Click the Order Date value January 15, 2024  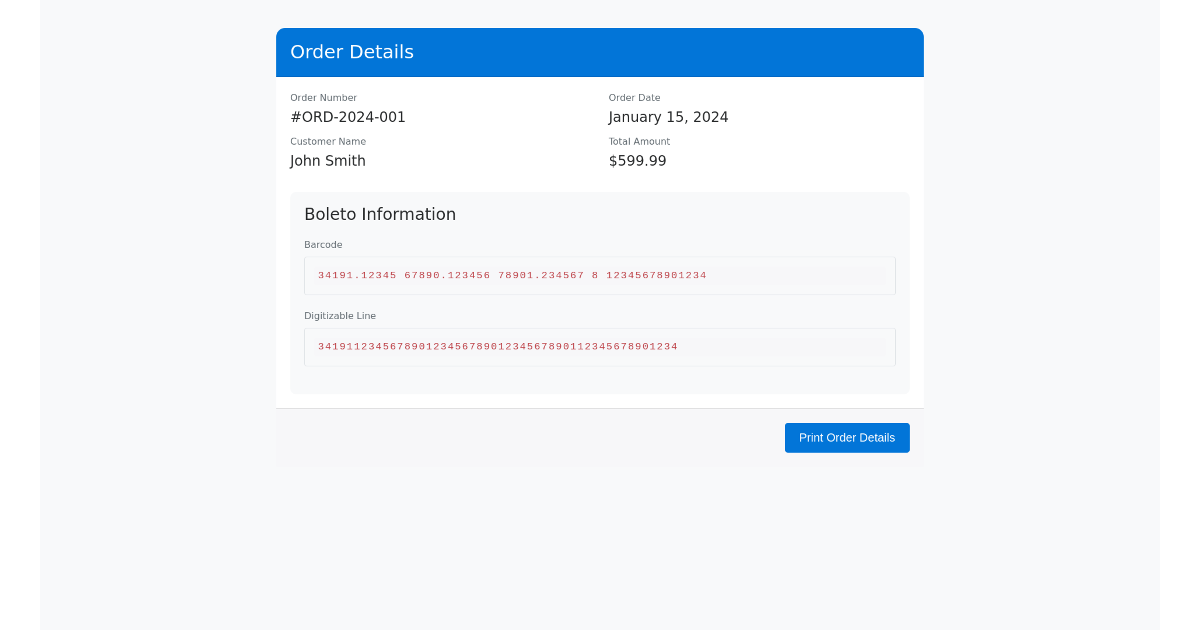click(668, 117)
